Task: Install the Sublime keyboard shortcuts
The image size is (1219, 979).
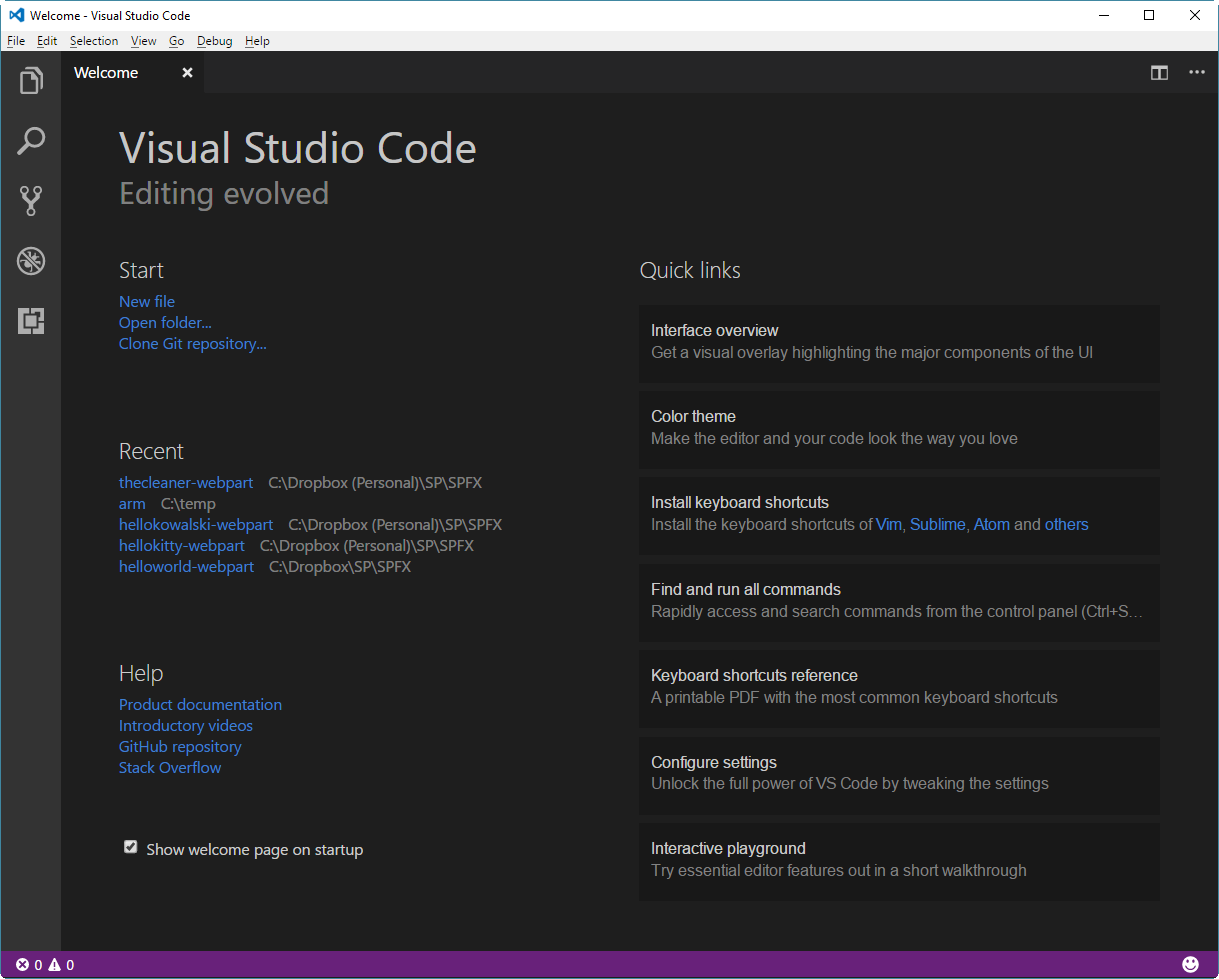Action: click(x=938, y=524)
